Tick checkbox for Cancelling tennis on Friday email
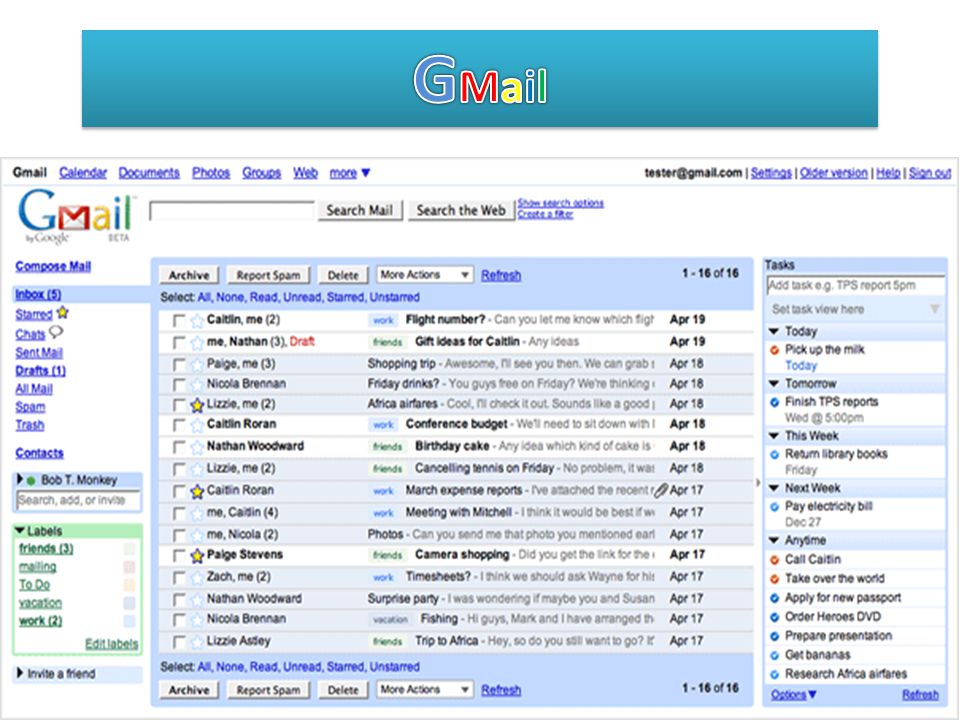 point(179,470)
